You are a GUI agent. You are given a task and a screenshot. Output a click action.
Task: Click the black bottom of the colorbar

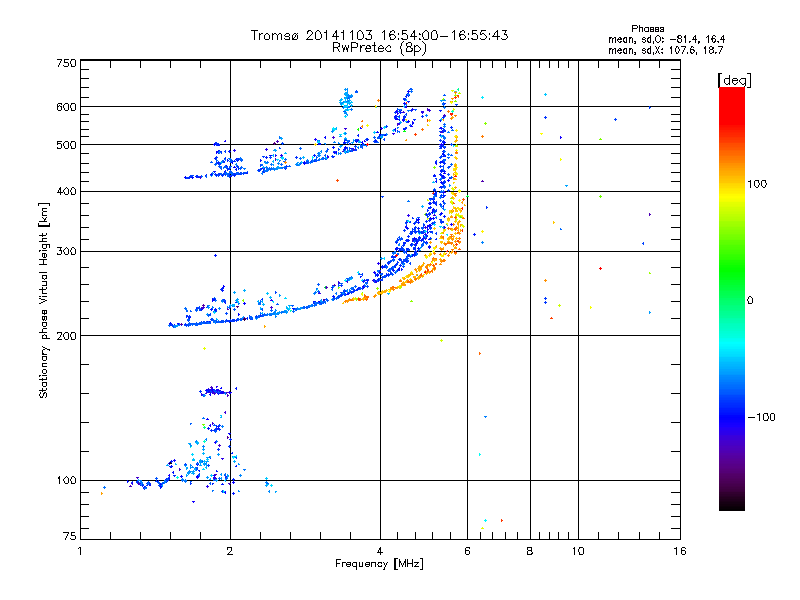732,503
